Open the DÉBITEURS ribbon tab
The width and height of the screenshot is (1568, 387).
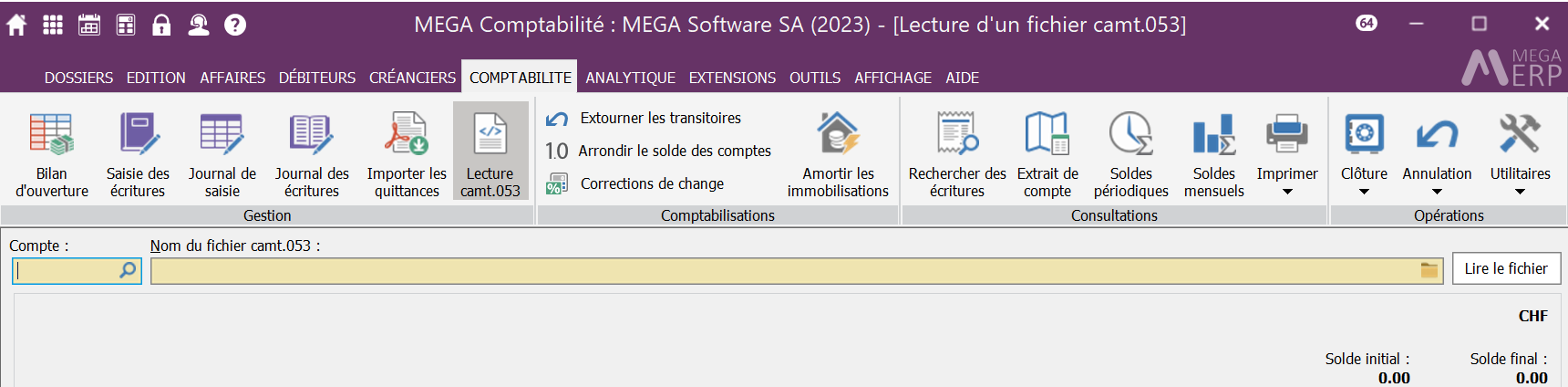point(317,78)
